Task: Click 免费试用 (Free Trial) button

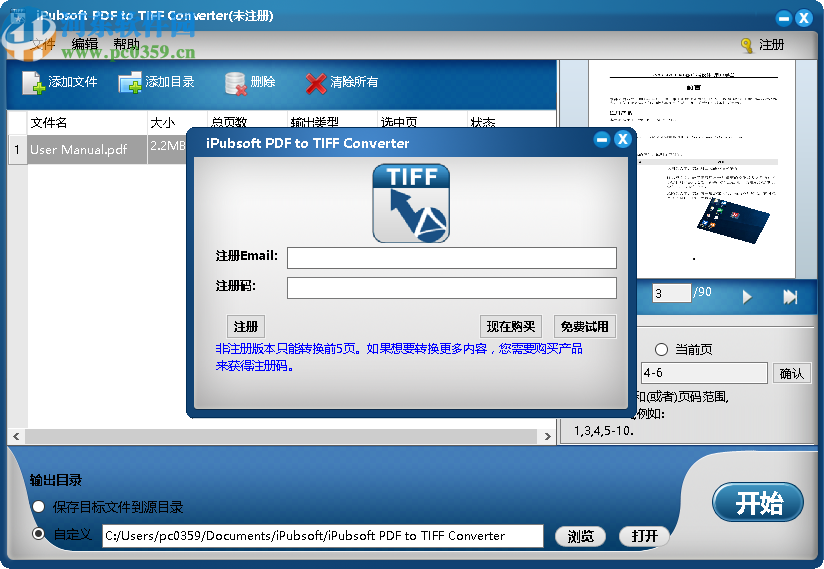Action: point(584,327)
